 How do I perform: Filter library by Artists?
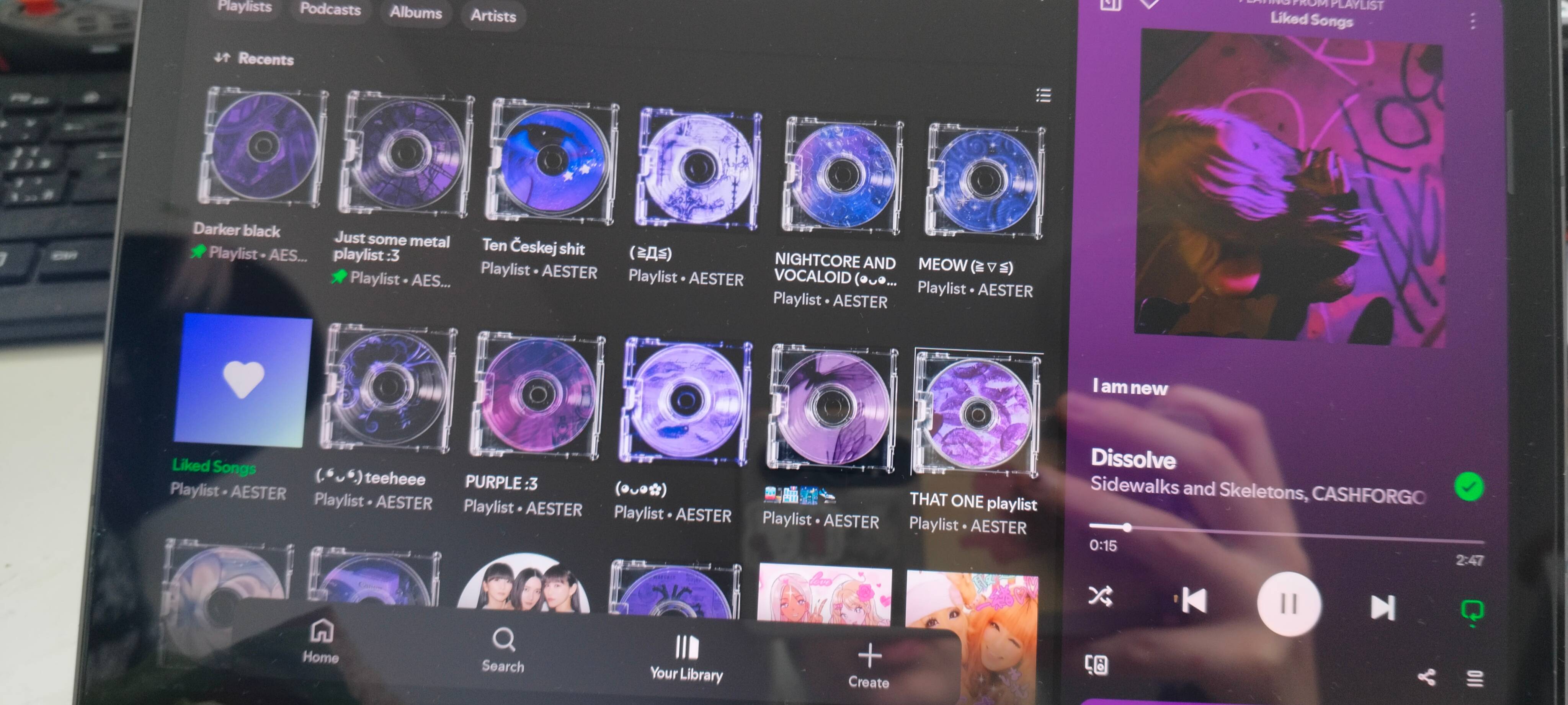coord(493,16)
